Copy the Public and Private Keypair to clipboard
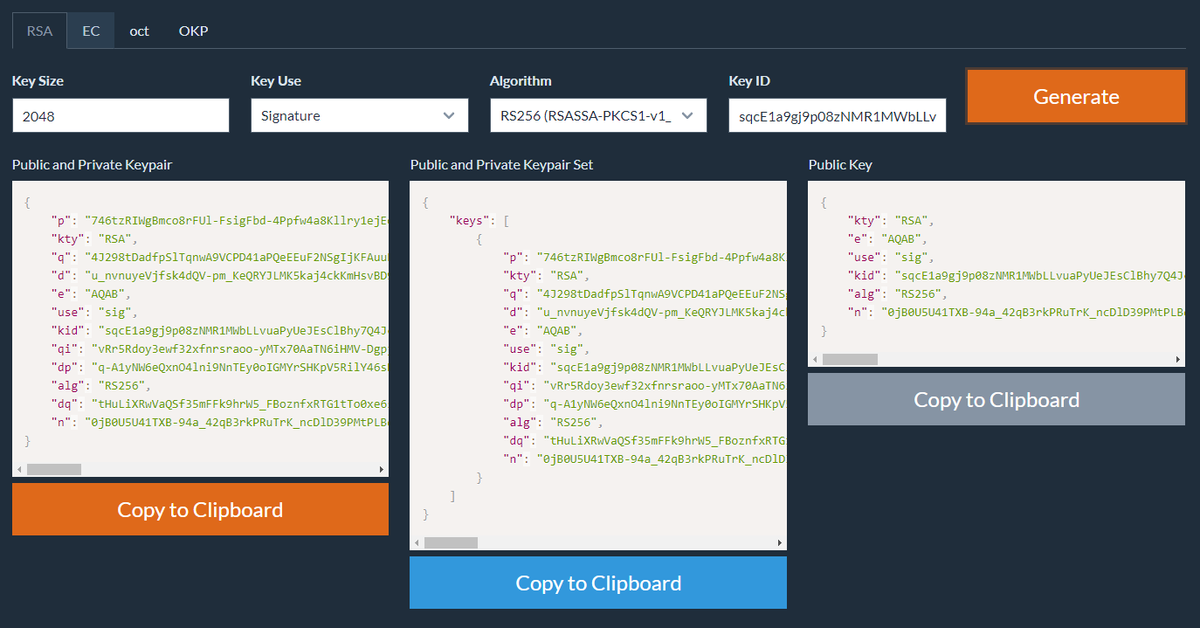 tap(200, 509)
